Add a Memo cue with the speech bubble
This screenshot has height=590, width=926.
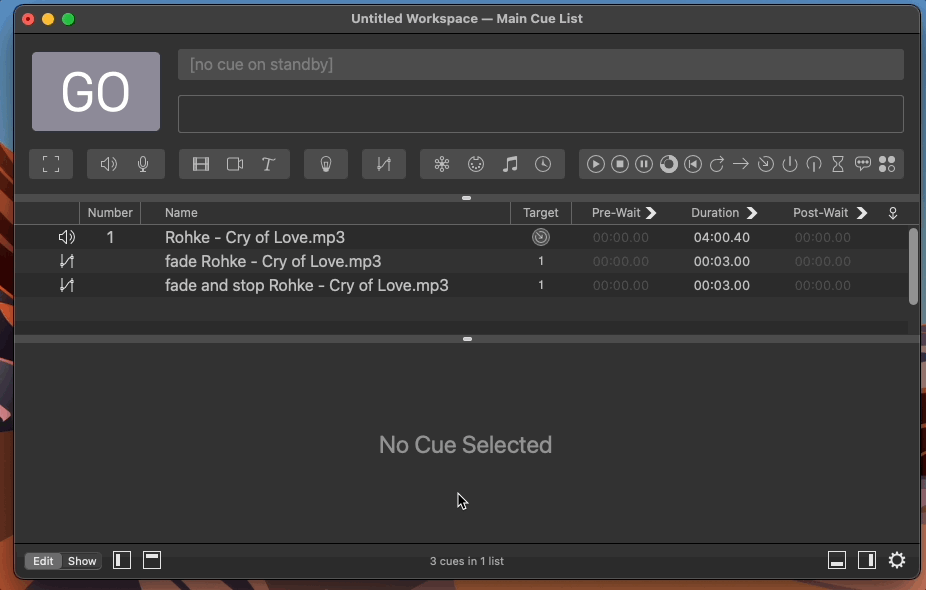pos(862,164)
